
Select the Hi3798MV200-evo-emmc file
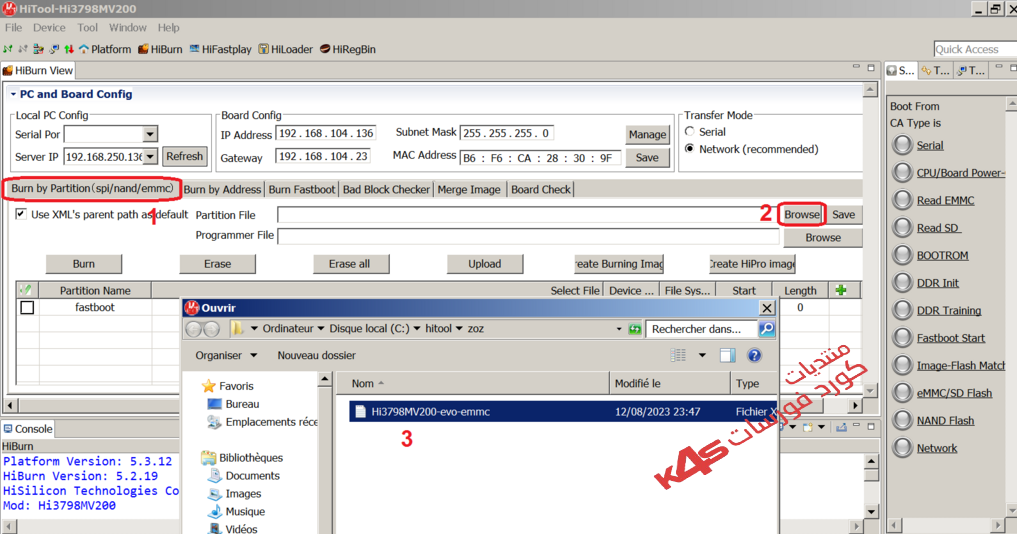pyautogui.click(x=562, y=411)
